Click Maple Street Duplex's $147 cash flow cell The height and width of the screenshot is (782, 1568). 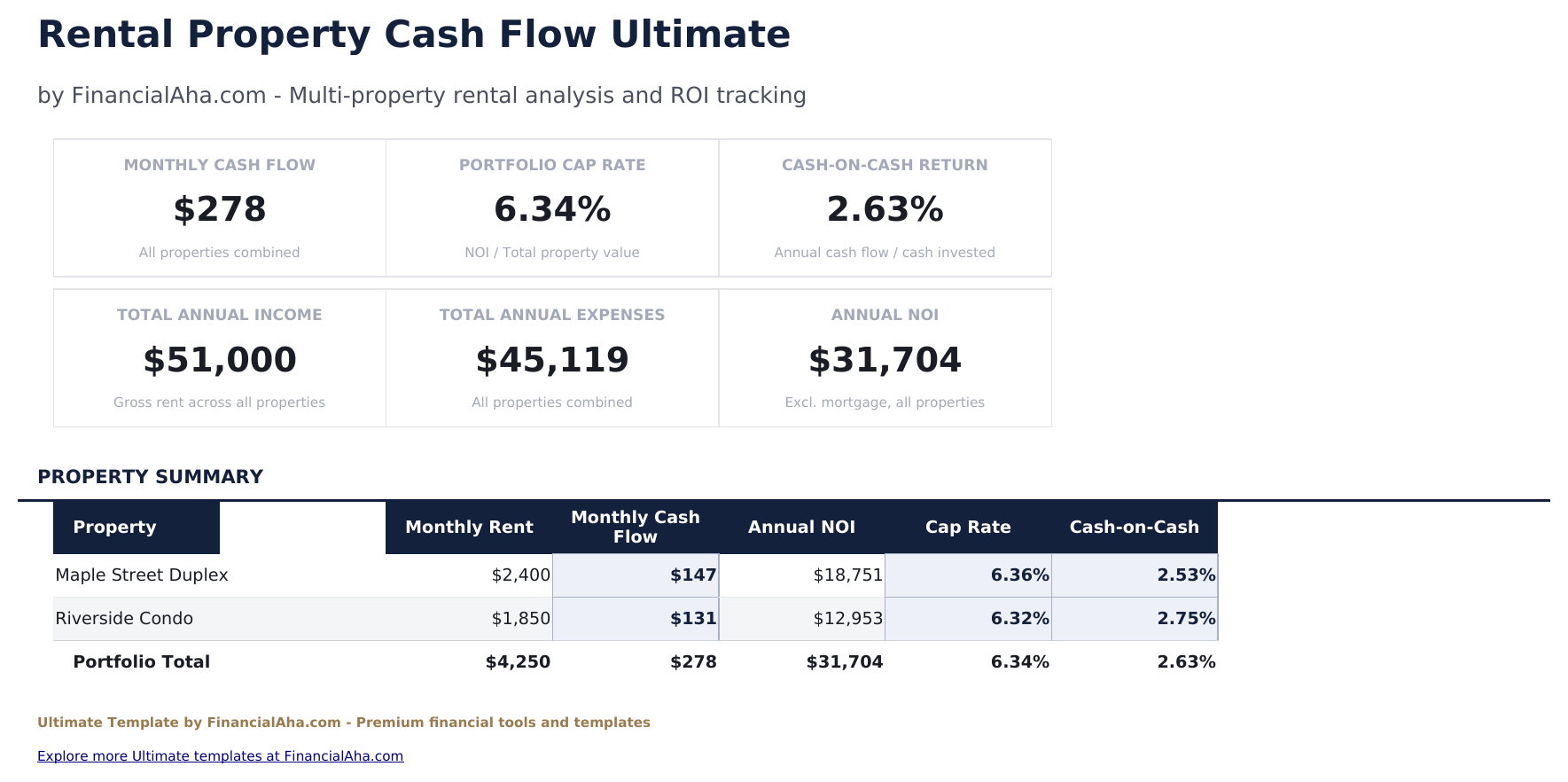coord(636,575)
